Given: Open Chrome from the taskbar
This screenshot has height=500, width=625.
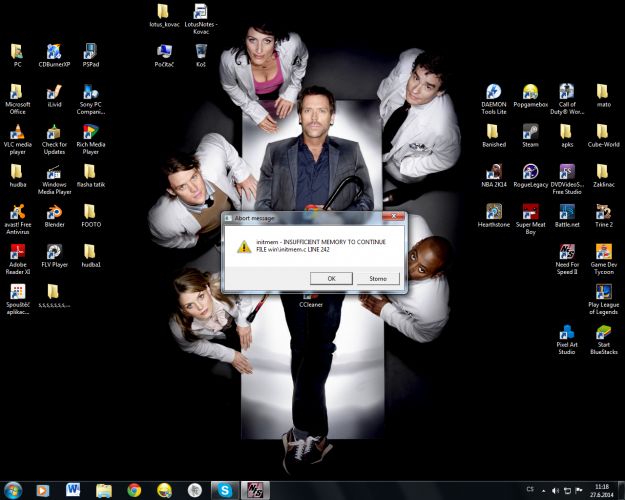Looking at the screenshot, I should 134,490.
